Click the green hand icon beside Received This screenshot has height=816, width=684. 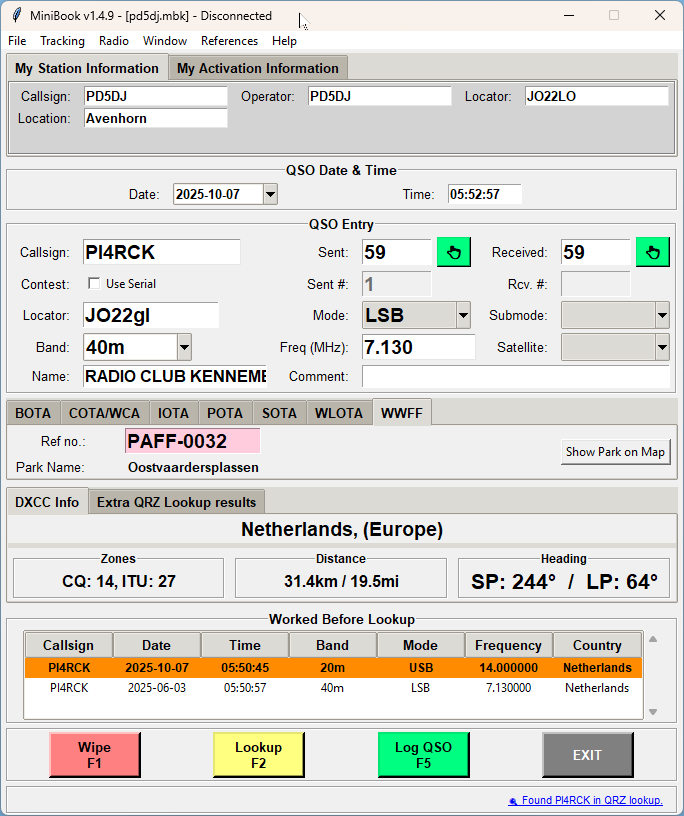[x=653, y=253]
